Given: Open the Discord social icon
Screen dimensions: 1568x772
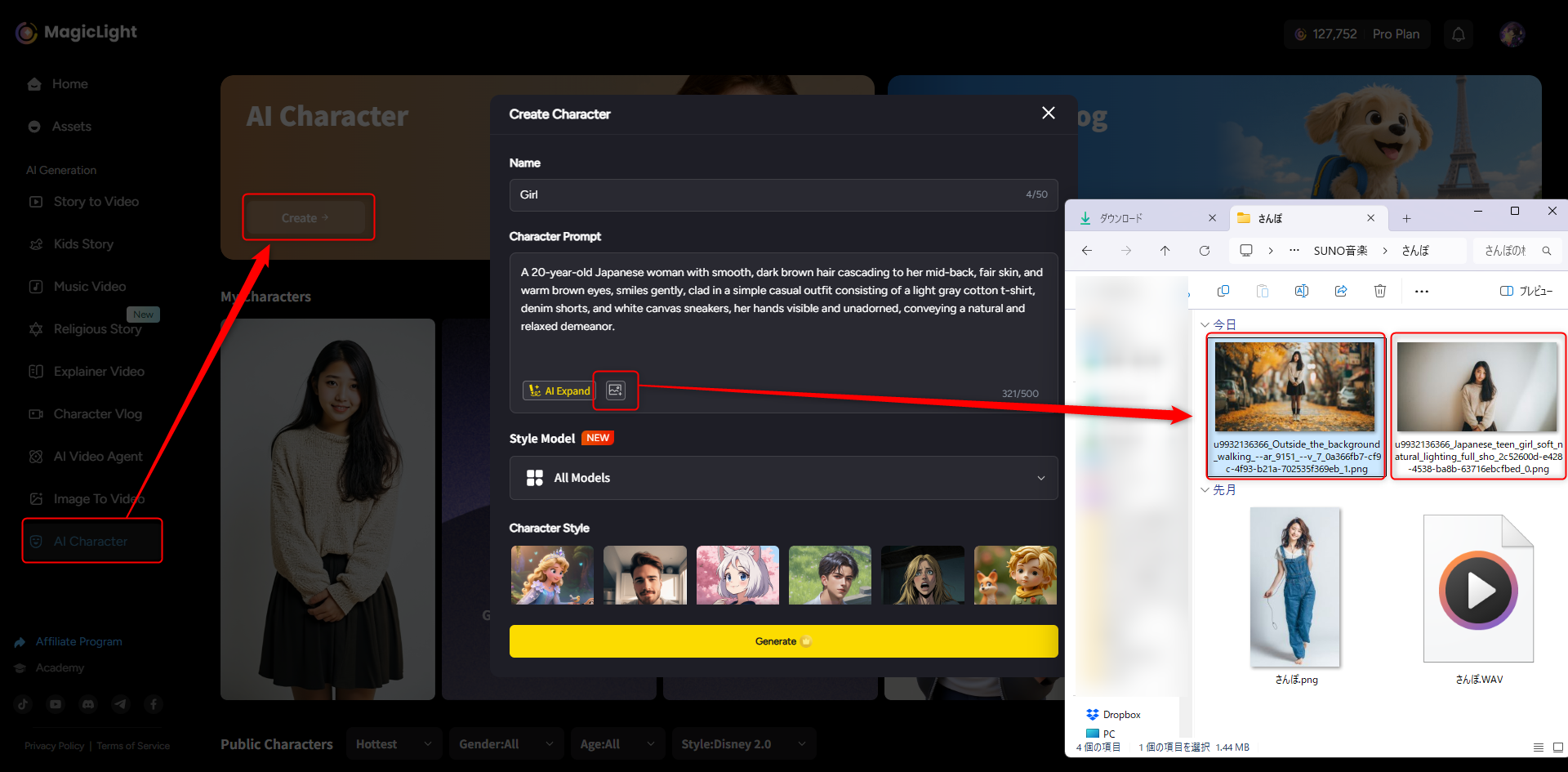Looking at the screenshot, I should click(x=88, y=704).
